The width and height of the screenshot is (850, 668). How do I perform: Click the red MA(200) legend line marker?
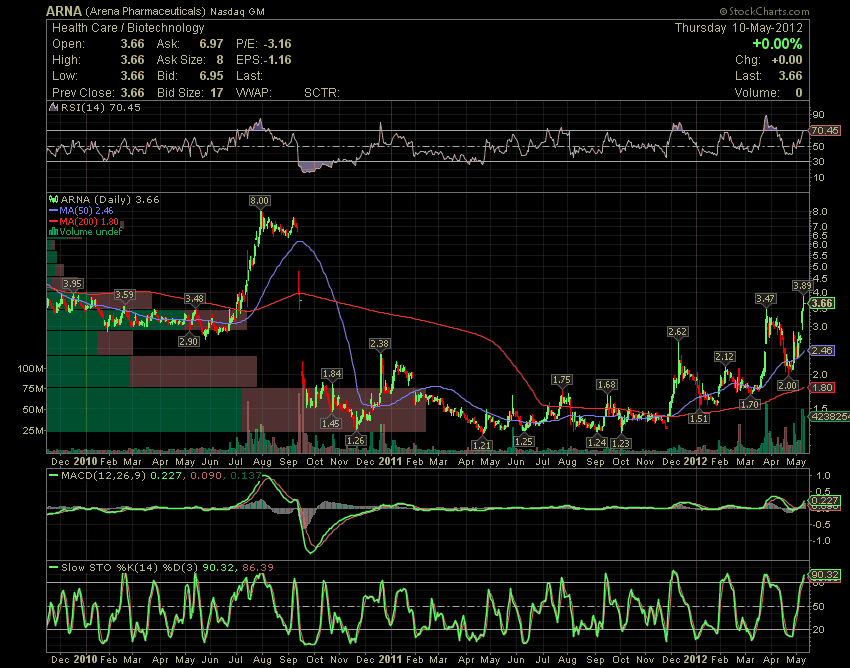[x=54, y=221]
